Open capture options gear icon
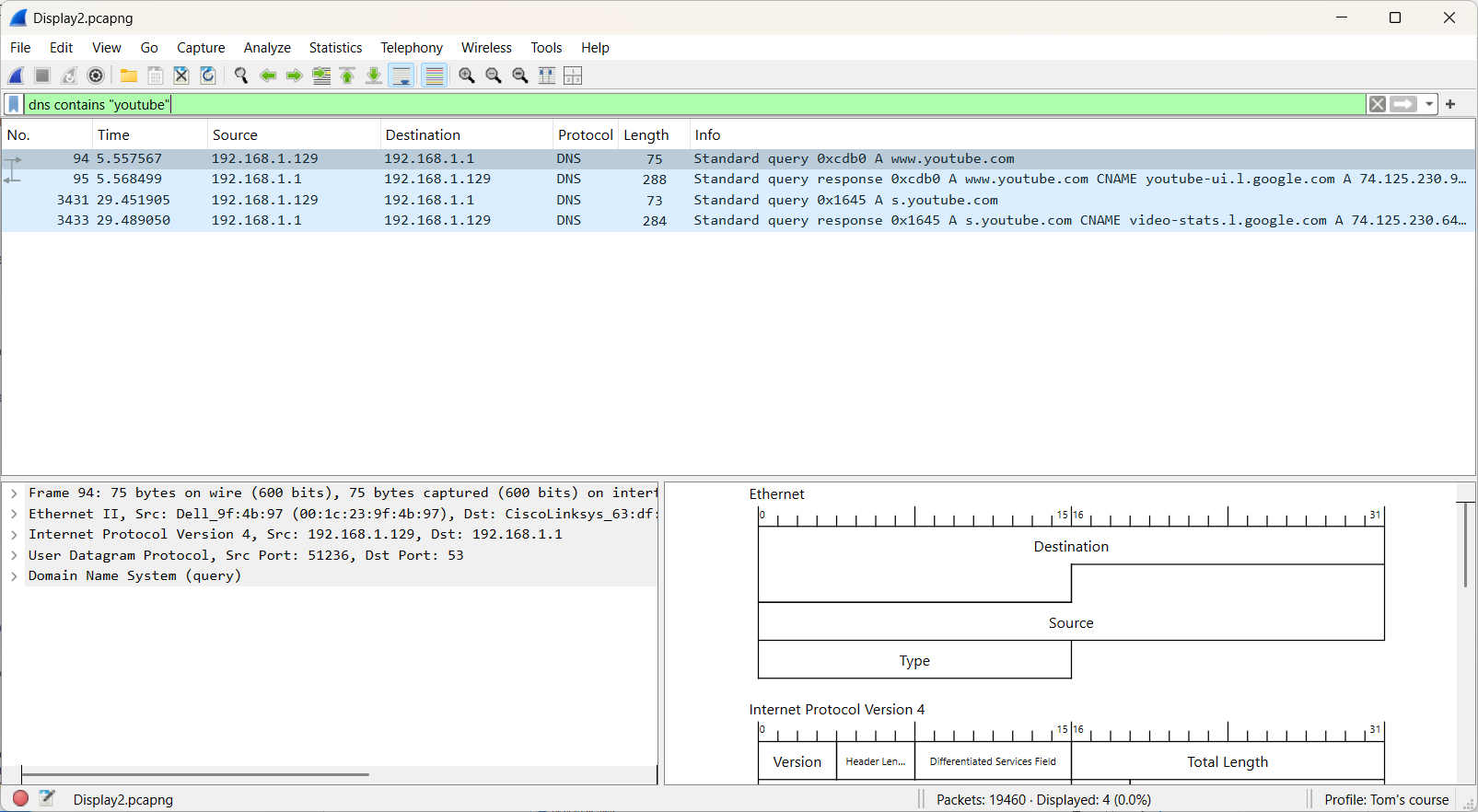The image size is (1478, 812). [96, 75]
